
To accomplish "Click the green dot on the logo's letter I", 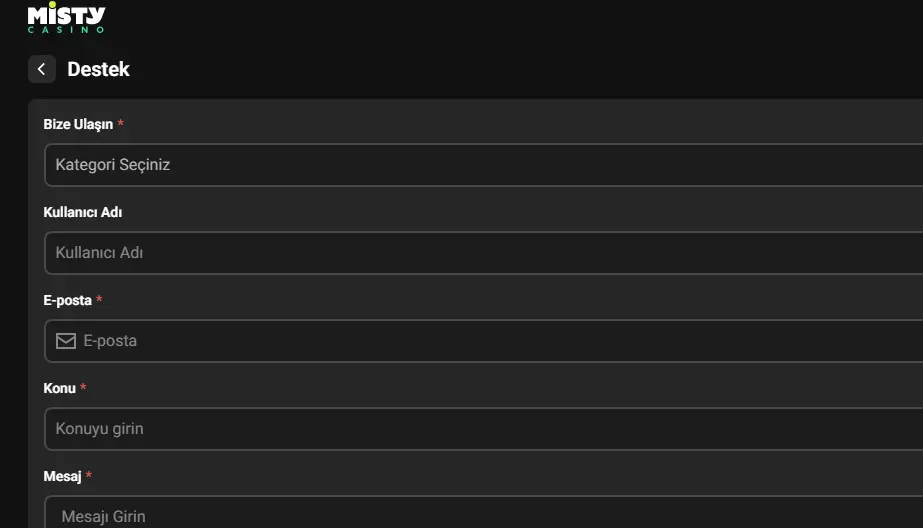I will 52,4.
